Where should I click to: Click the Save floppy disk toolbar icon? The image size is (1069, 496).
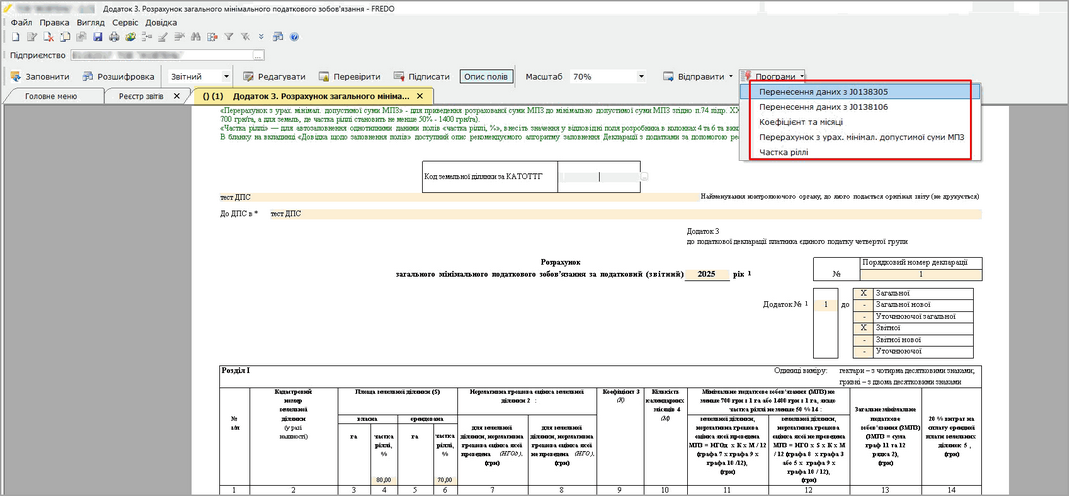click(98, 37)
